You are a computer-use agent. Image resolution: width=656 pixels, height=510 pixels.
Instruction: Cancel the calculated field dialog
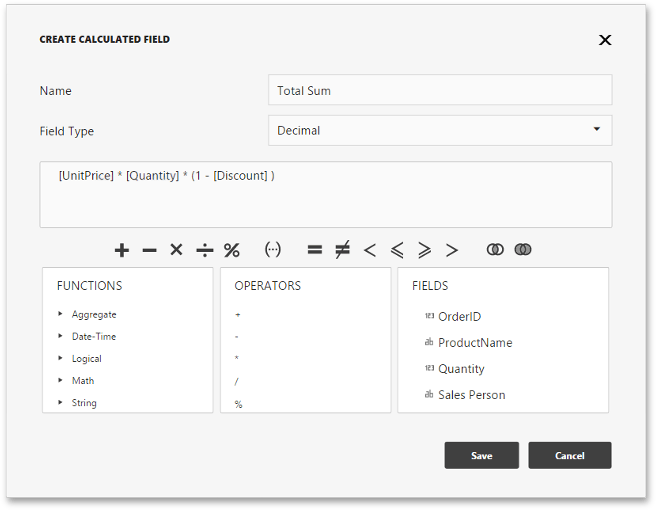click(x=570, y=455)
